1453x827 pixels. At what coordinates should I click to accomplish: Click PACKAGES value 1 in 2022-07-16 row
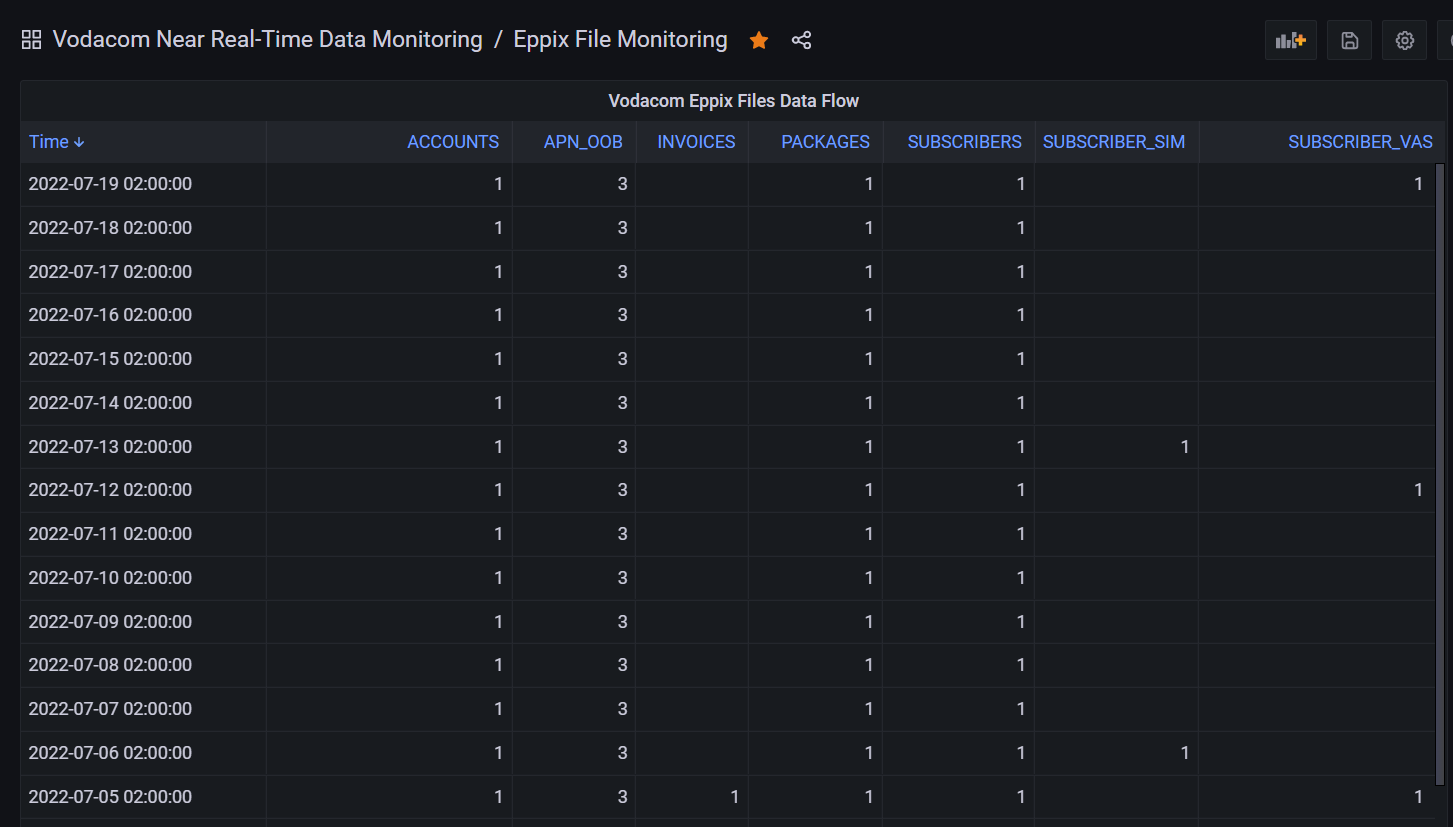click(869, 315)
